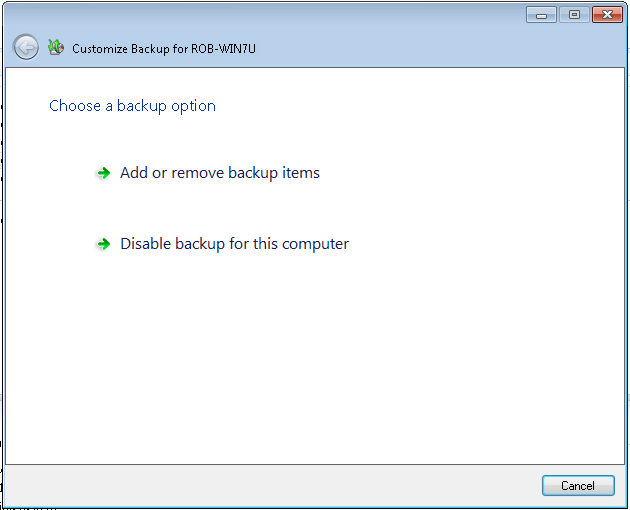Click green arrow beside Add or remove

click(103, 173)
